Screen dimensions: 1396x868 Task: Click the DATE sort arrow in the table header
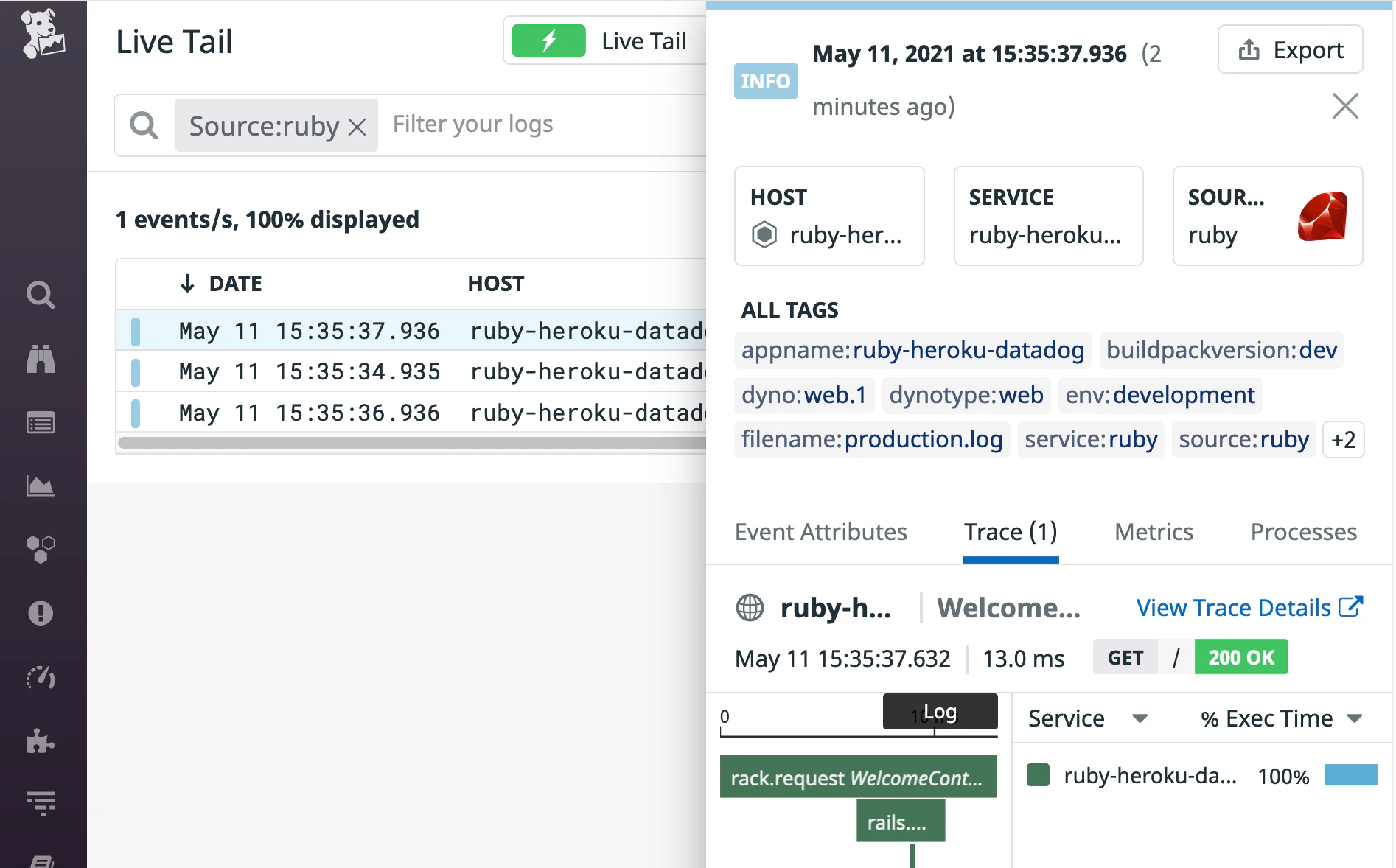(x=187, y=284)
